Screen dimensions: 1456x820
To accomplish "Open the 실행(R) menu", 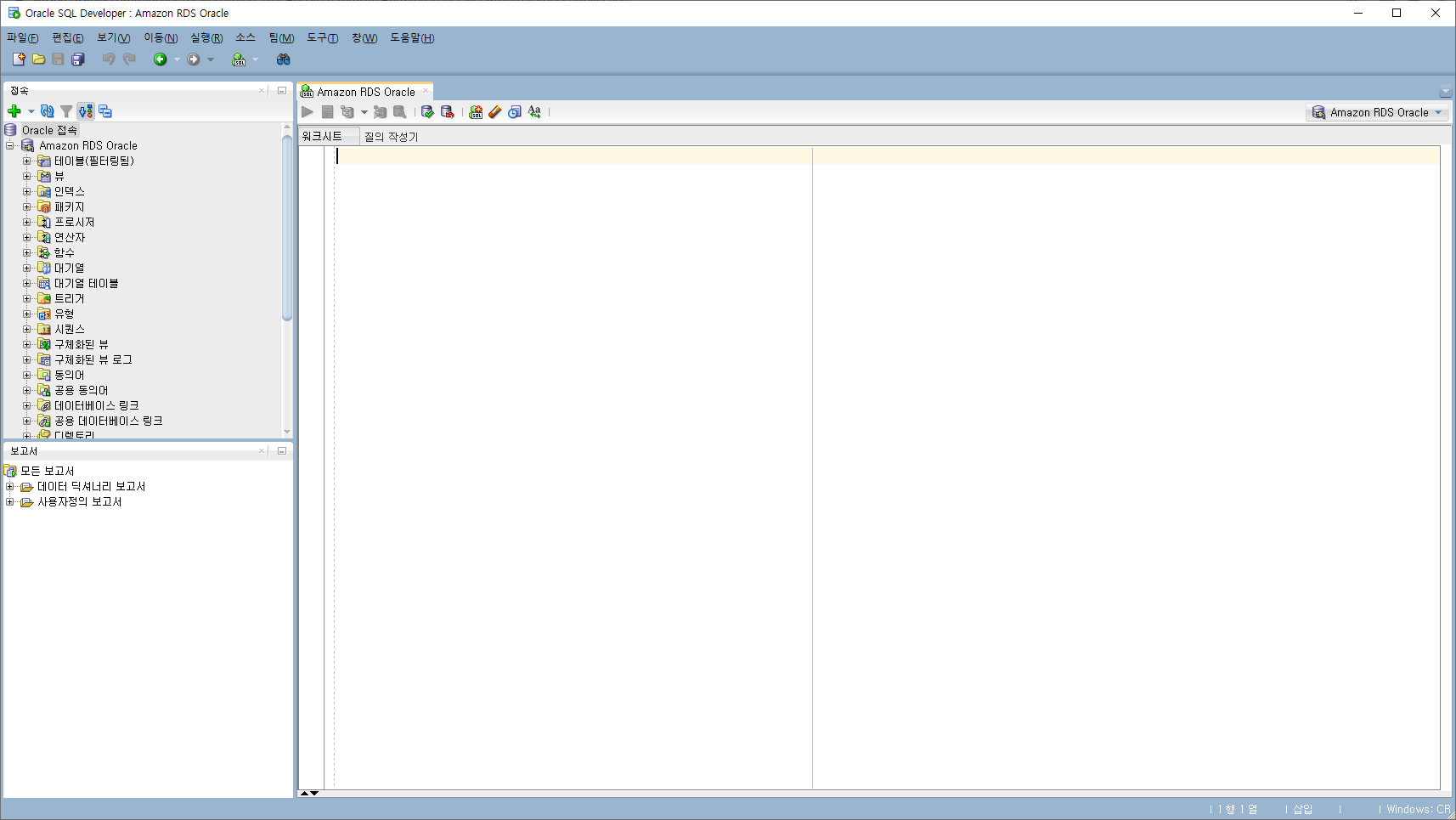I will [x=206, y=38].
